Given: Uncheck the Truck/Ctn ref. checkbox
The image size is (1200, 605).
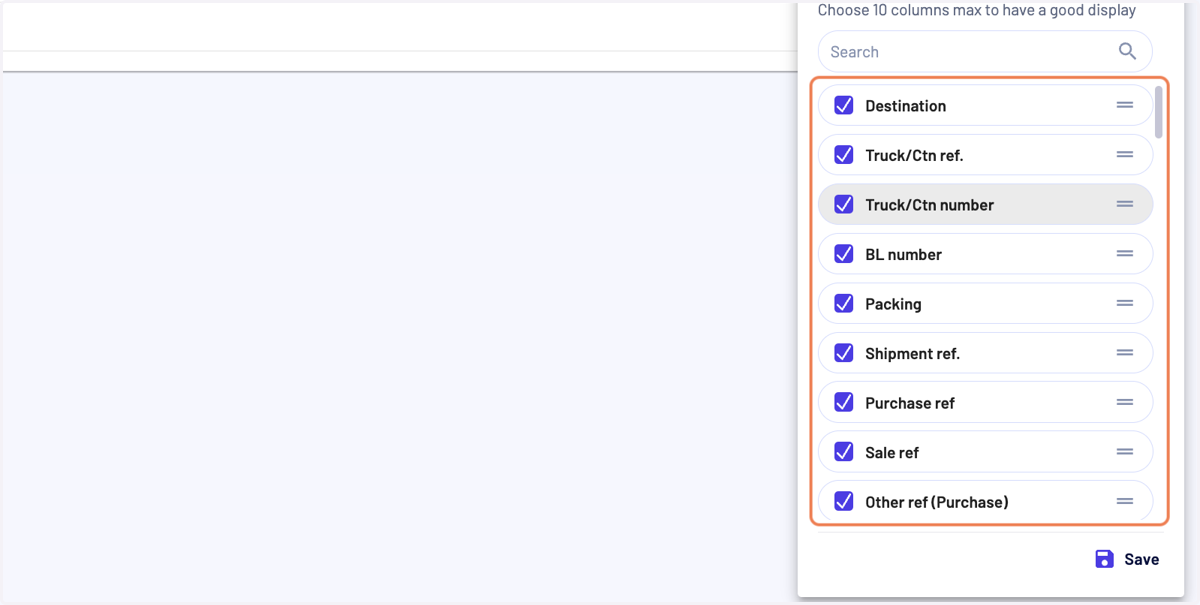Looking at the screenshot, I should point(844,155).
